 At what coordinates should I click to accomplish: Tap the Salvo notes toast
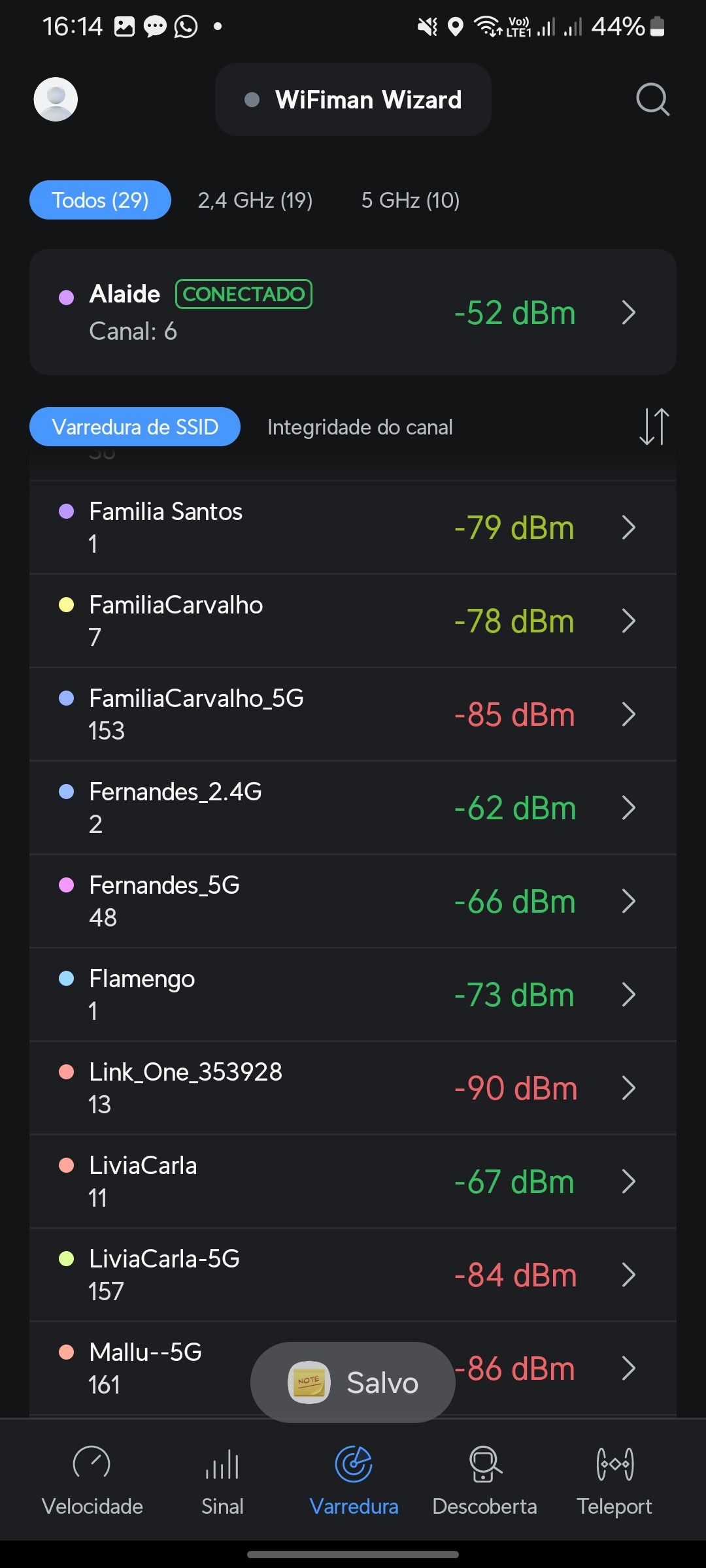coord(353,1382)
